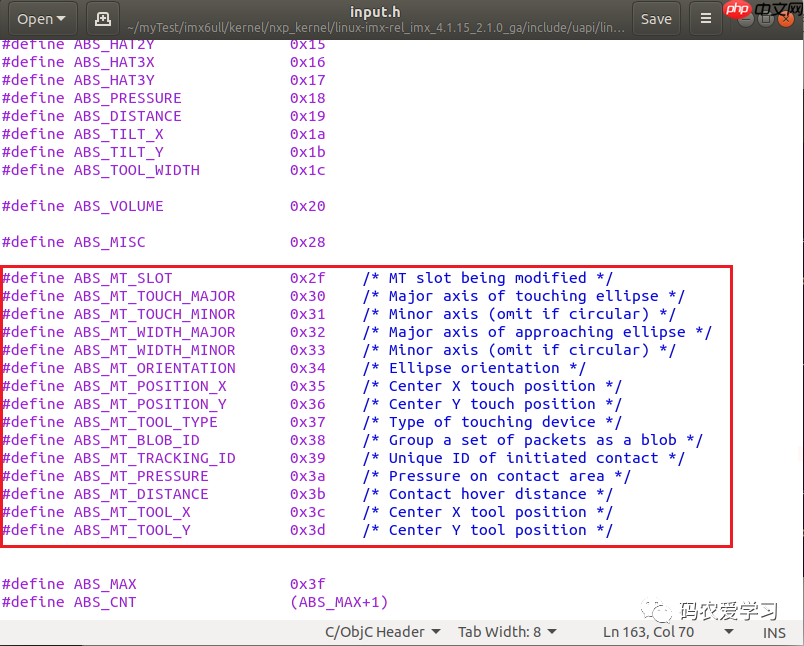The width and height of the screenshot is (804, 646).
Task: Click ABS_MT_POSITION_X identifier
Action: click(150, 386)
